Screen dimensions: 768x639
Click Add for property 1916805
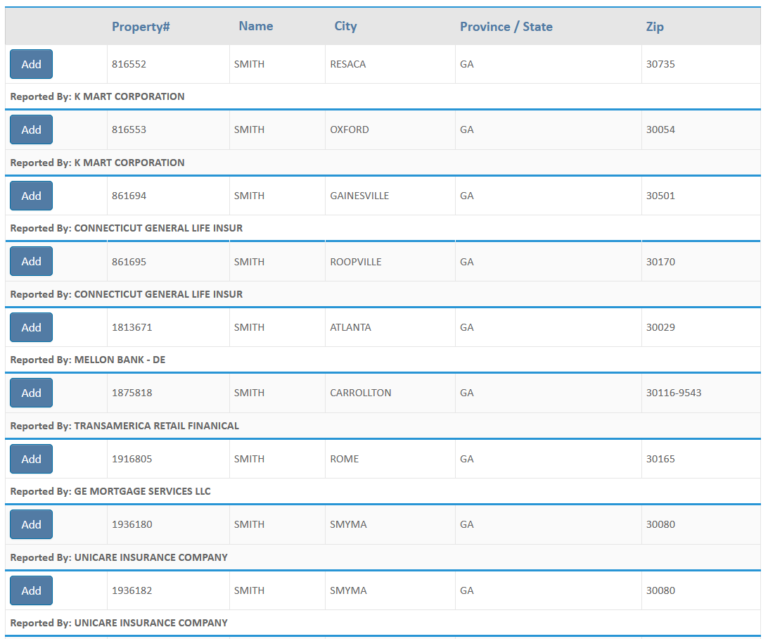pyautogui.click(x=31, y=459)
